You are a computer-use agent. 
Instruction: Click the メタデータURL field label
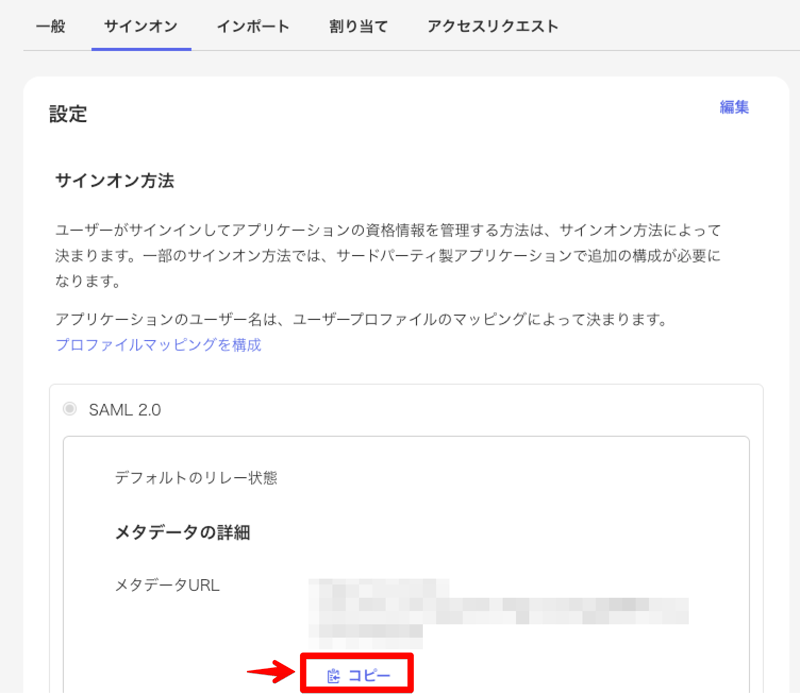167,585
